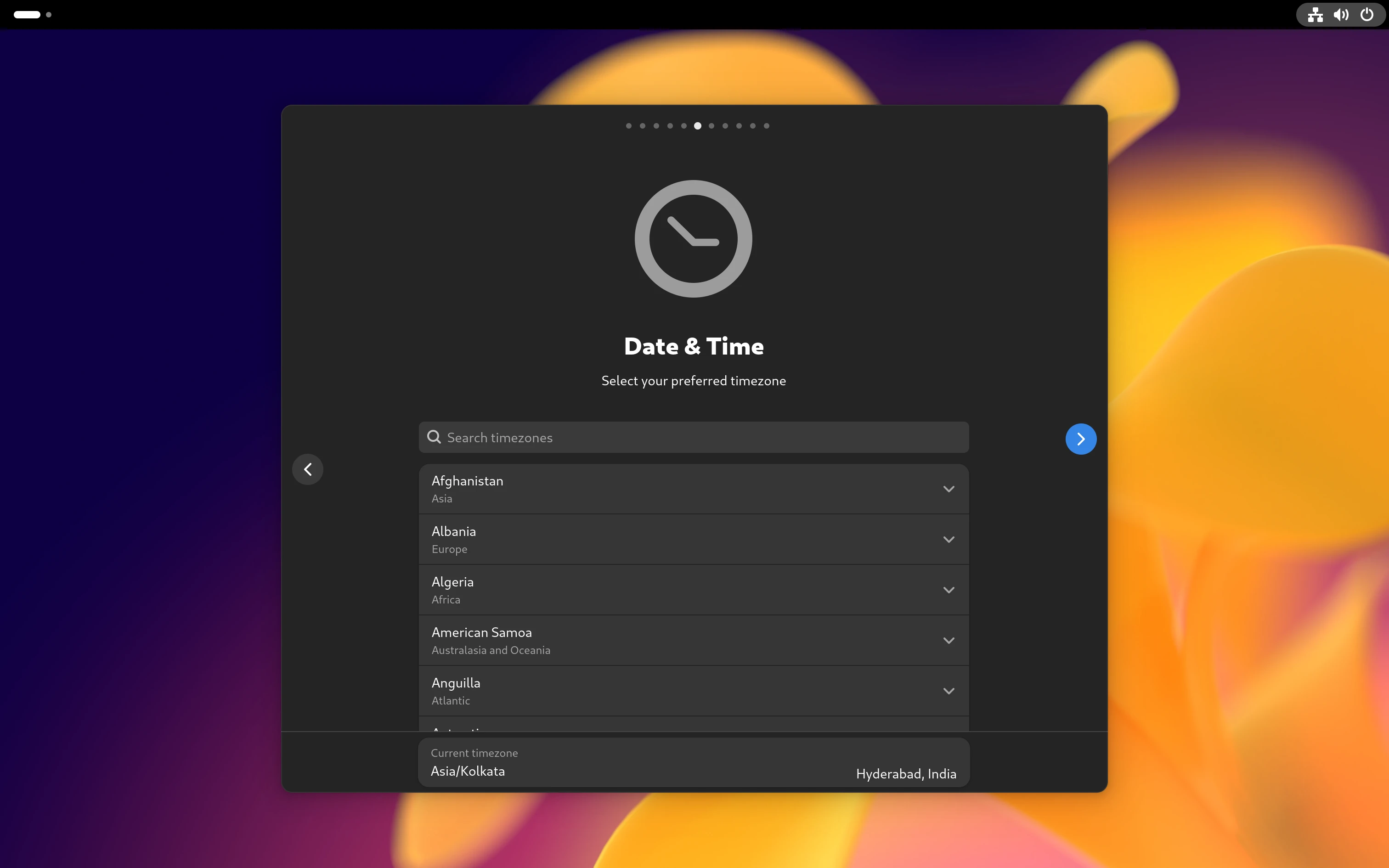
Task: Expand the American Samoa timezone entry
Action: pyautogui.click(x=947, y=640)
